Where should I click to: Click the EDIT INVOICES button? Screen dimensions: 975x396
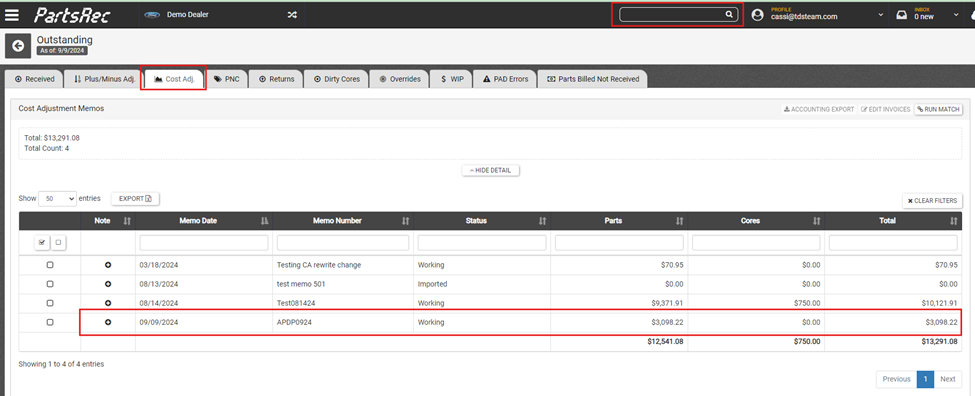[886, 109]
